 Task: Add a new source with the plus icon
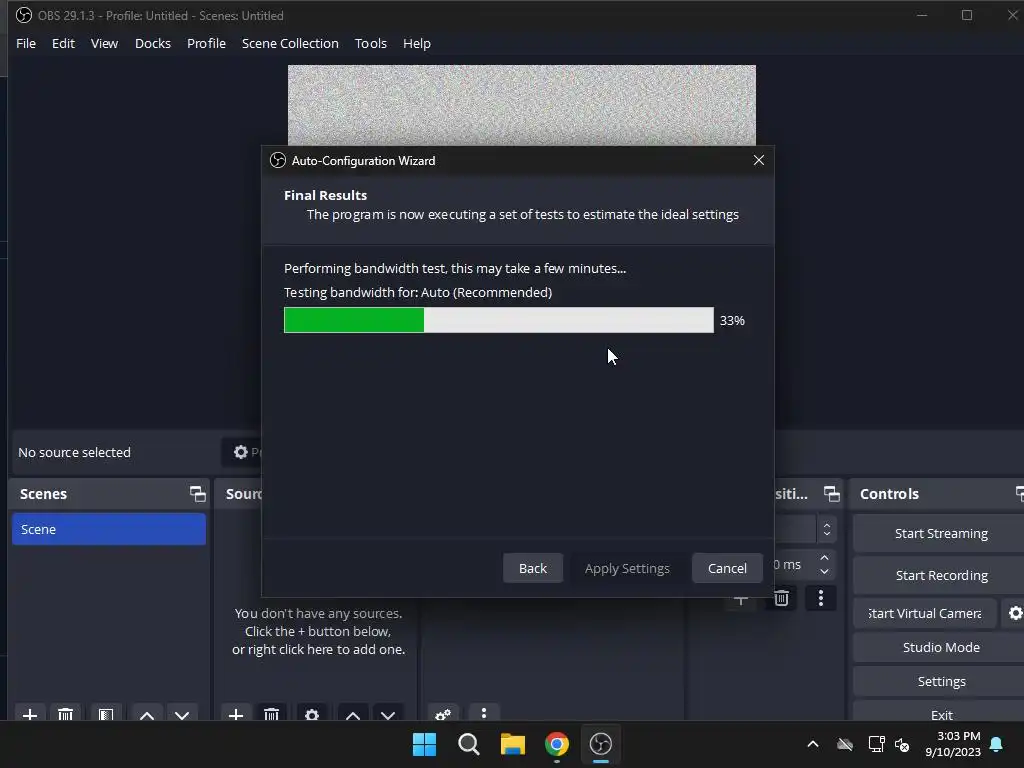(236, 714)
